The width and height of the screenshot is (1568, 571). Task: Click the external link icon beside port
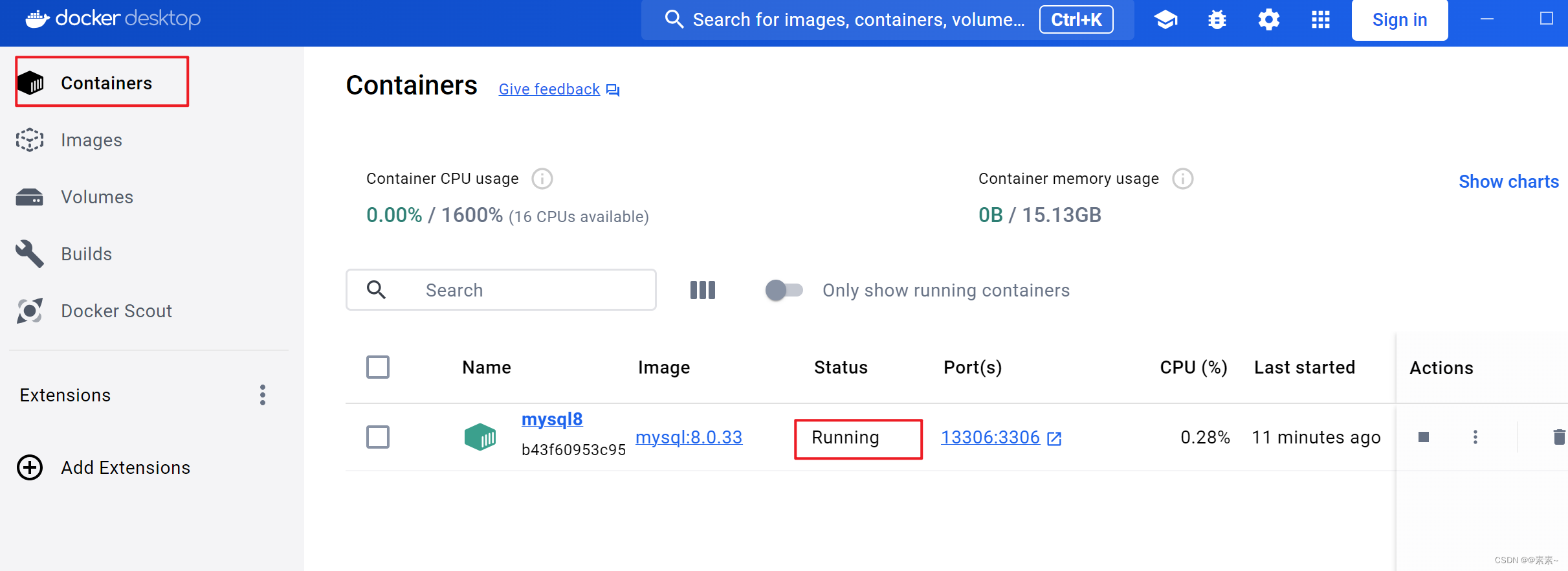point(1054,438)
